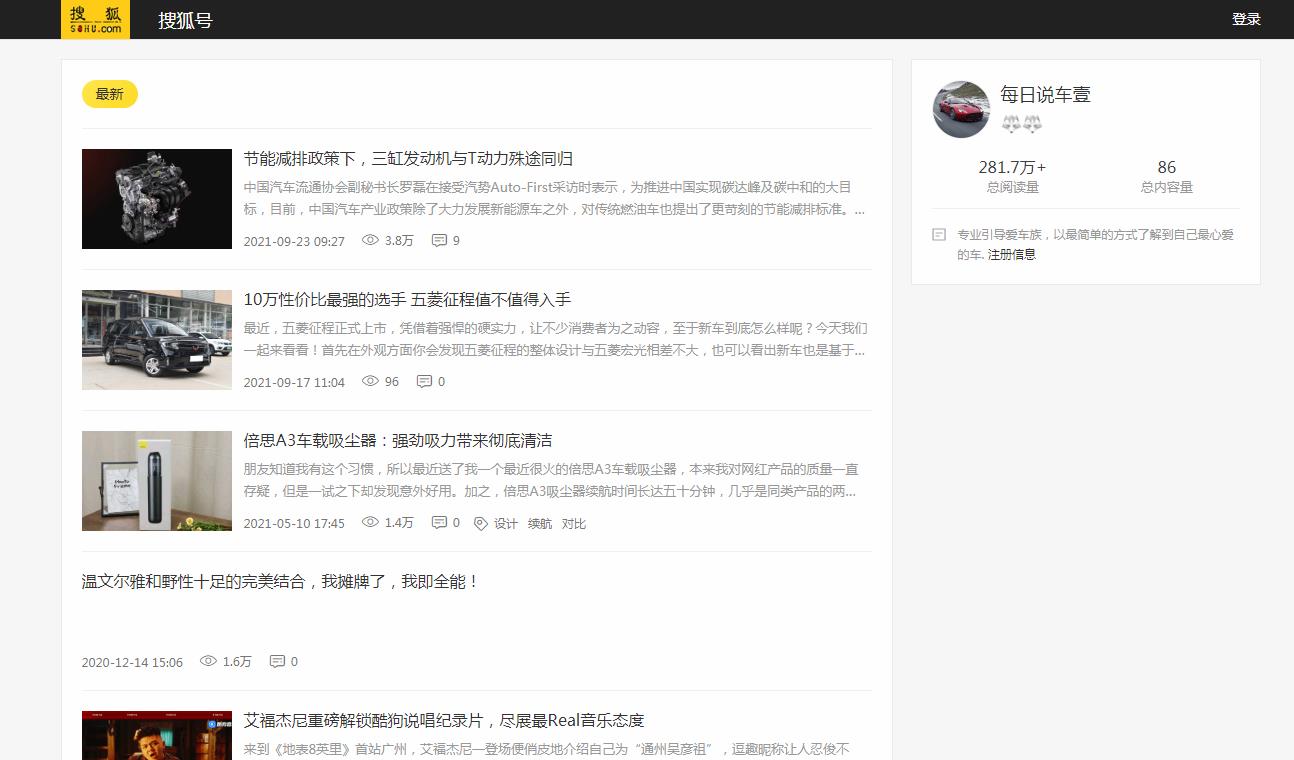Open the 搜狐号 header link
The width and height of the screenshot is (1294, 760).
(x=185, y=20)
